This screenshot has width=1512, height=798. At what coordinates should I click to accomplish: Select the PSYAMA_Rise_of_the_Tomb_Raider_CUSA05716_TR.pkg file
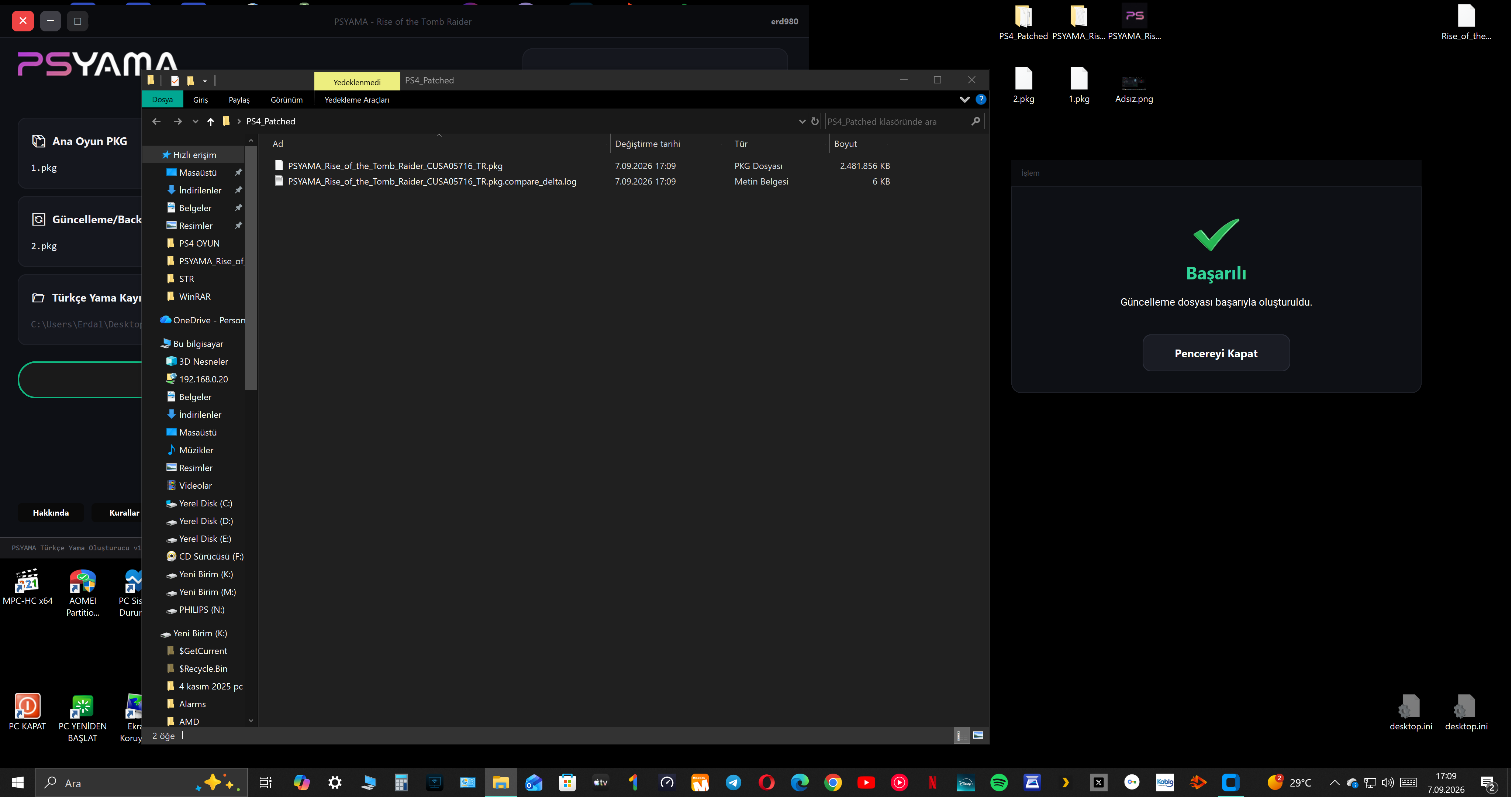395,166
